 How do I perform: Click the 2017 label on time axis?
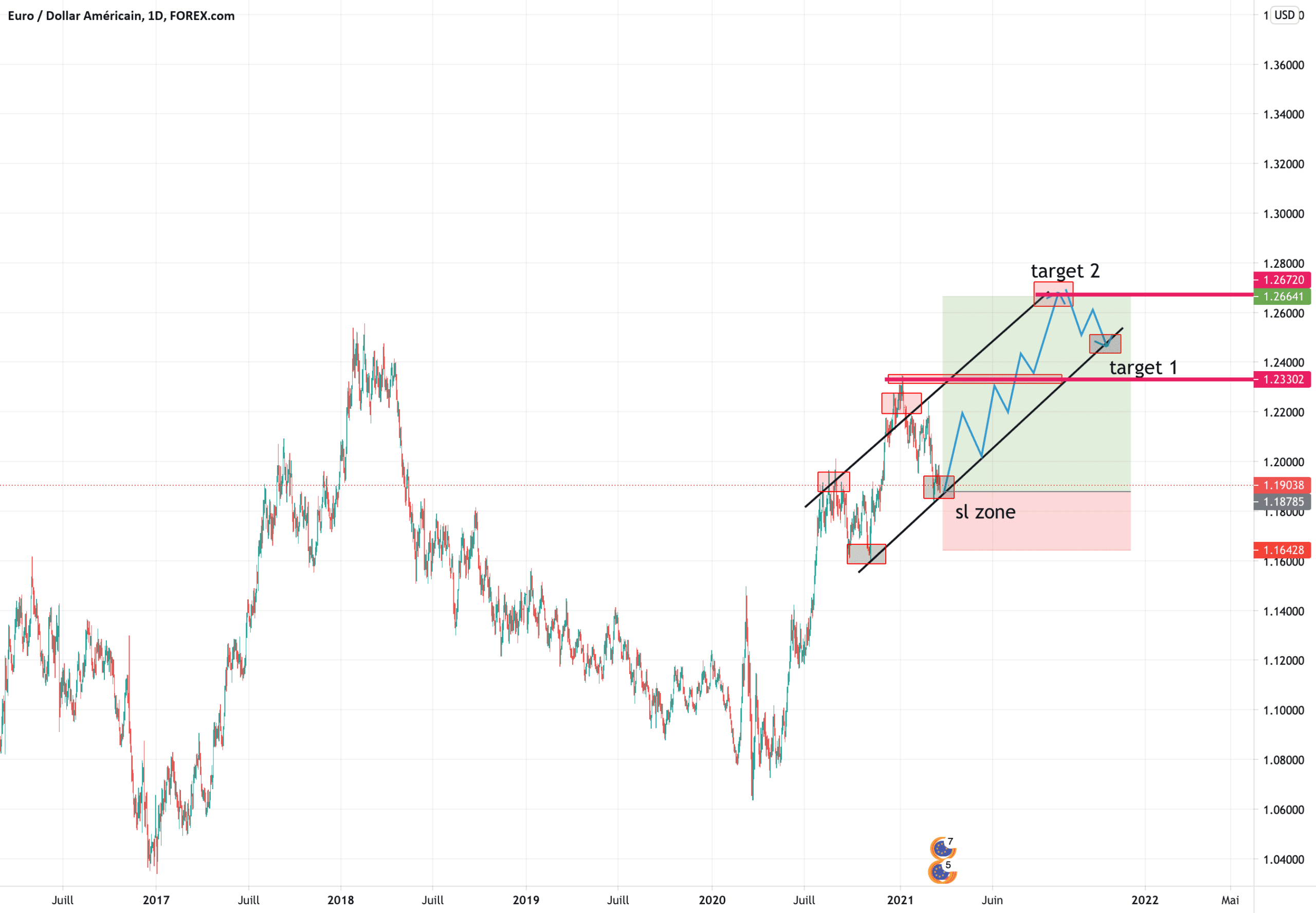click(156, 900)
